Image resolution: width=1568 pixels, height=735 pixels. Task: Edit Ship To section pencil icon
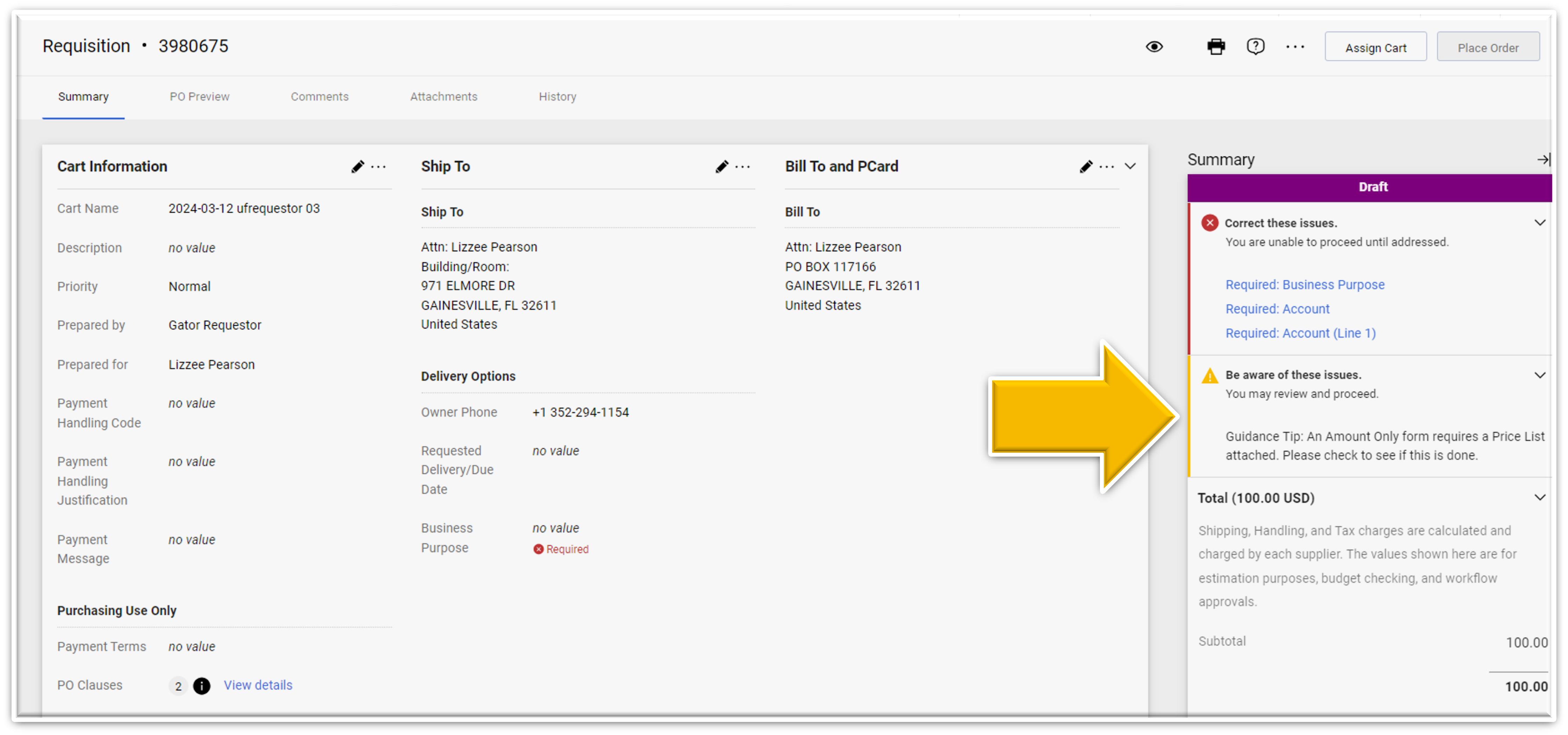[x=721, y=167]
